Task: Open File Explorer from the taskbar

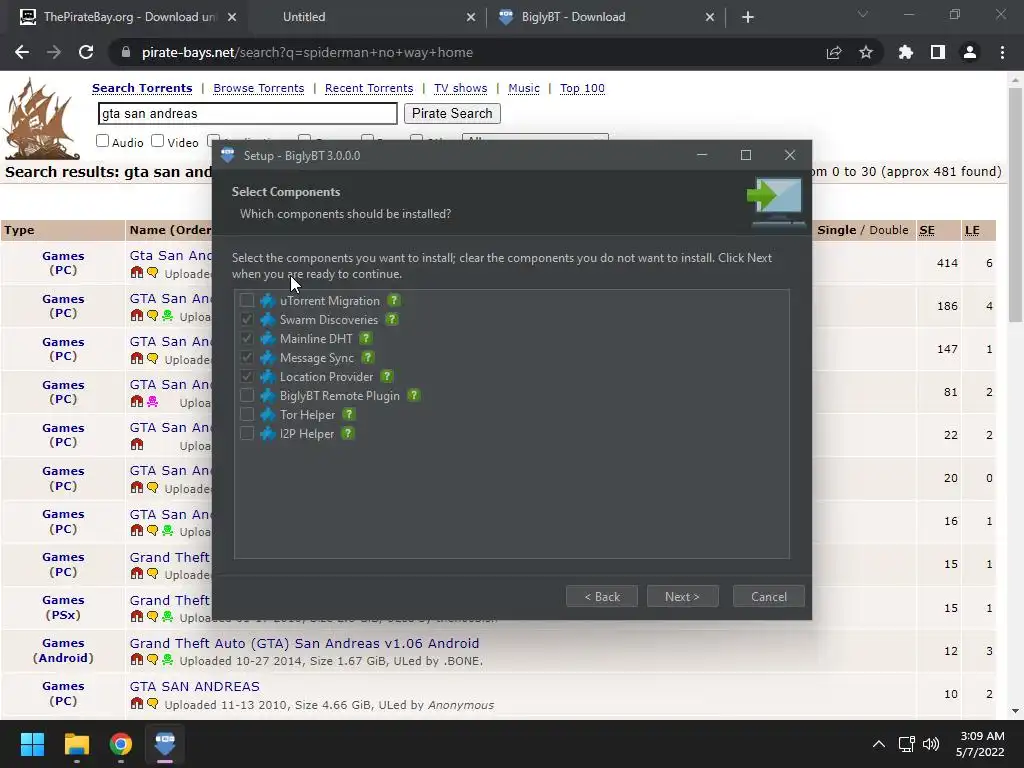Action: click(x=76, y=744)
